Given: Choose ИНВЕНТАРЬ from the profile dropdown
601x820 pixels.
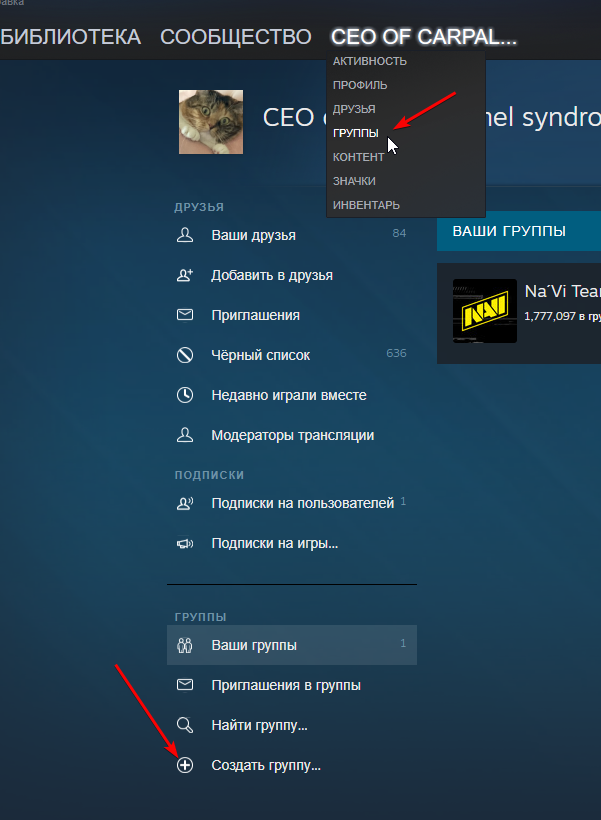Looking at the screenshot, I should tap(366, 205).
